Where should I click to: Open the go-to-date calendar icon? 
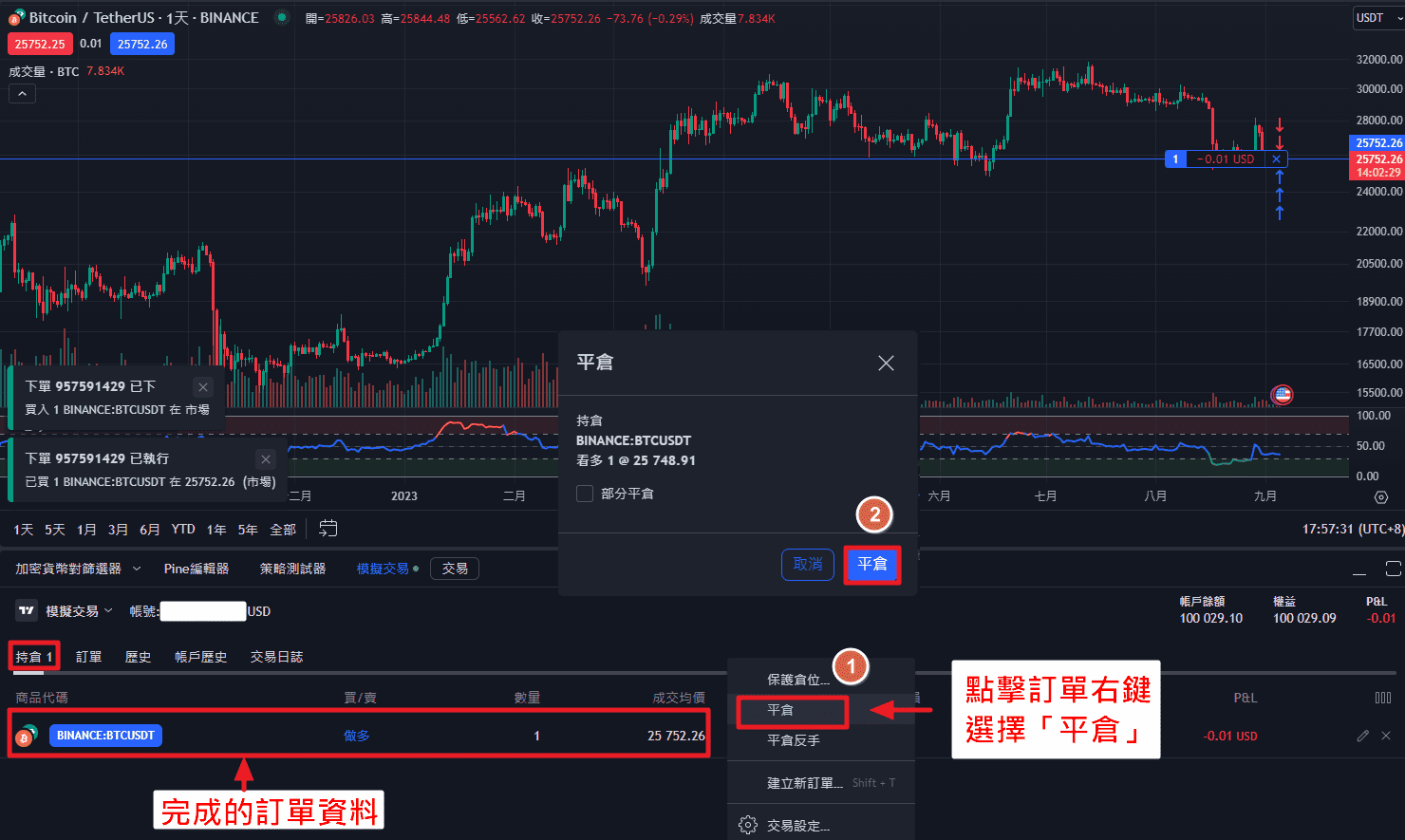pos(328,529)
